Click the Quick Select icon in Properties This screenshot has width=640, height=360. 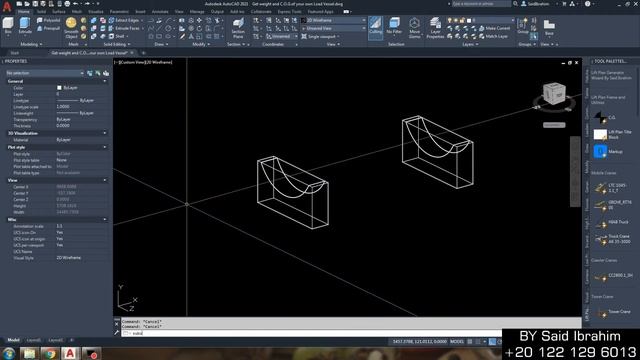(106, 73)
